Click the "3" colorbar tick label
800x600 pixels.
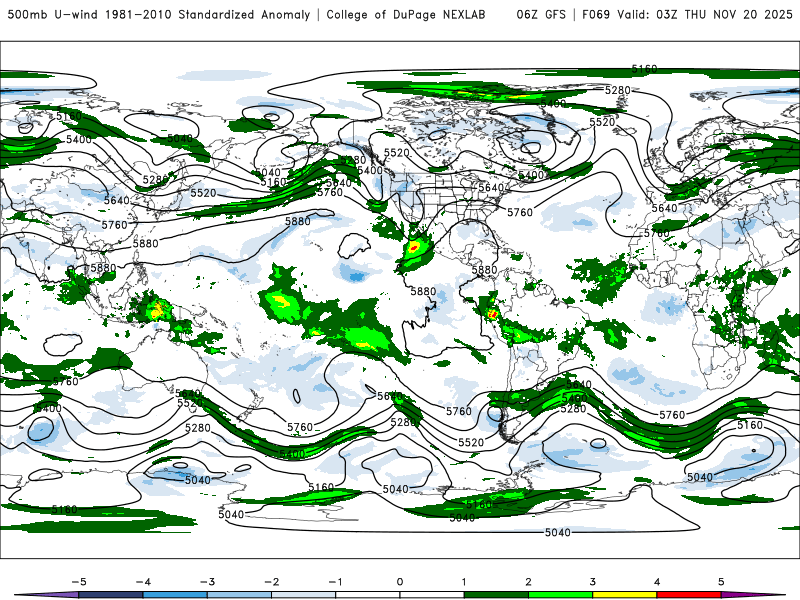pos(592,582)
